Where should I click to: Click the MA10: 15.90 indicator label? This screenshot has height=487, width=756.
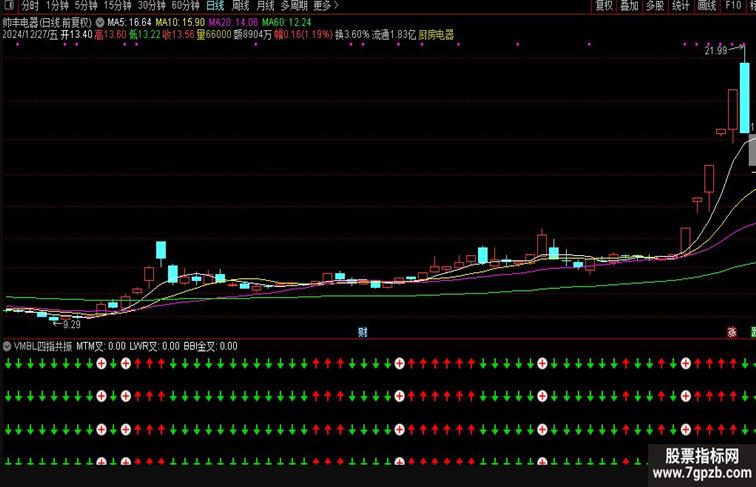pos(180,22)
